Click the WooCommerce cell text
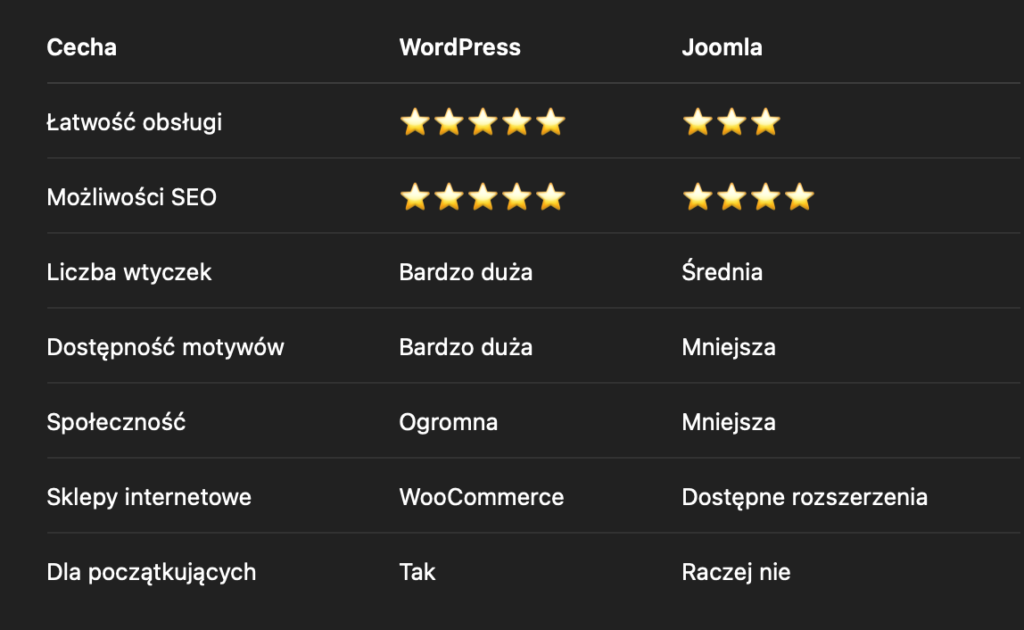This screenshot has height=630, width=1024. pyautogui.click(x=481, y=497)
